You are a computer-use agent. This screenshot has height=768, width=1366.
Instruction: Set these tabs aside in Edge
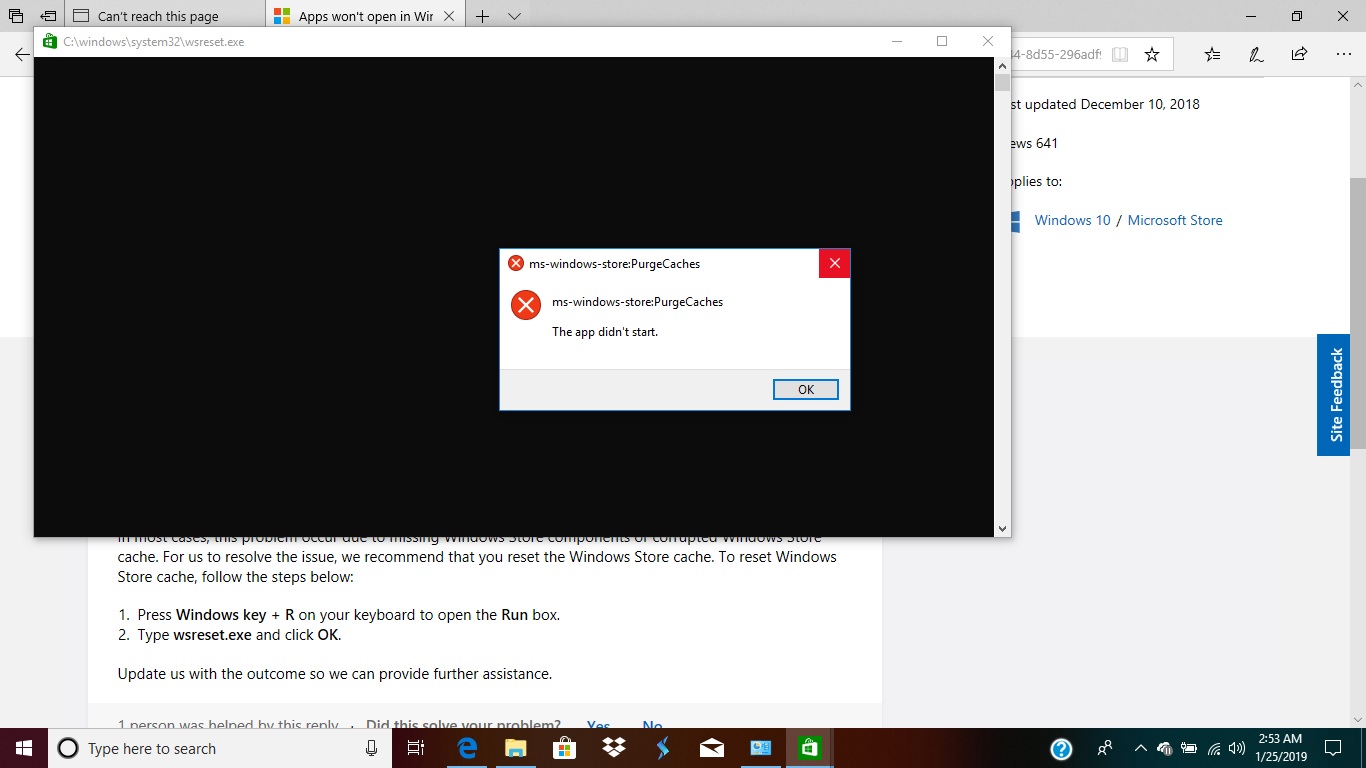pyautogui.click(x=48, y=16)
